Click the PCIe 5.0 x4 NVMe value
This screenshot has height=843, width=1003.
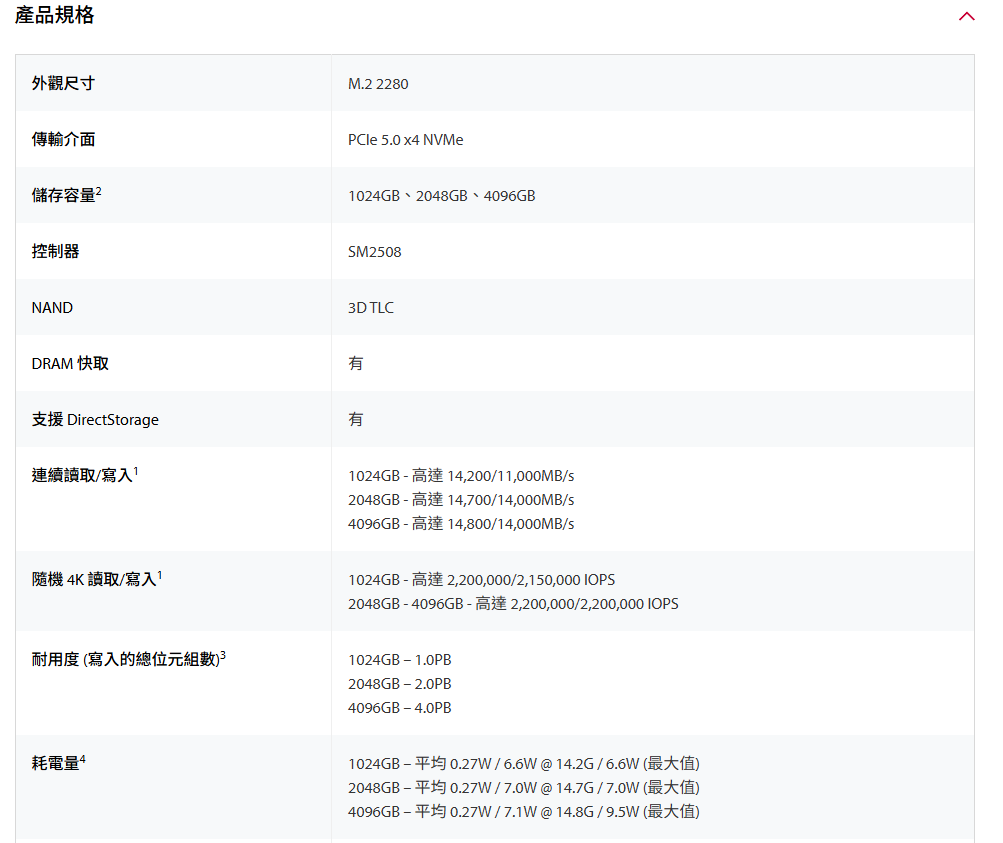405,140
